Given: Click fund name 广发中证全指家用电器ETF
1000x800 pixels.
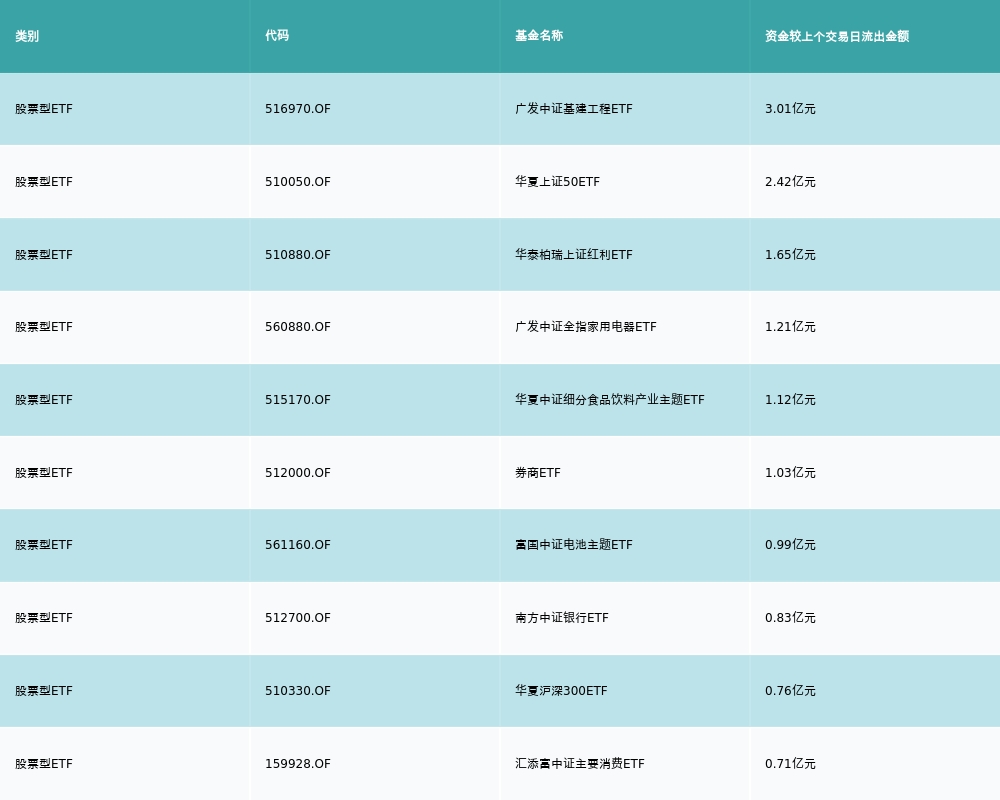Looking at the screenshot, I should (585, 327).
